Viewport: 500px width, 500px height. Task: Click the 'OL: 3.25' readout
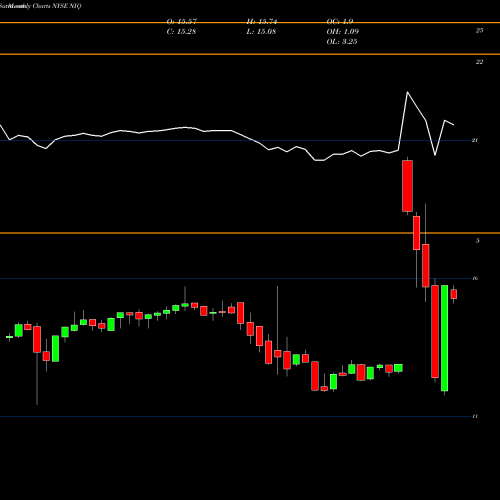[x=342, y=42]
